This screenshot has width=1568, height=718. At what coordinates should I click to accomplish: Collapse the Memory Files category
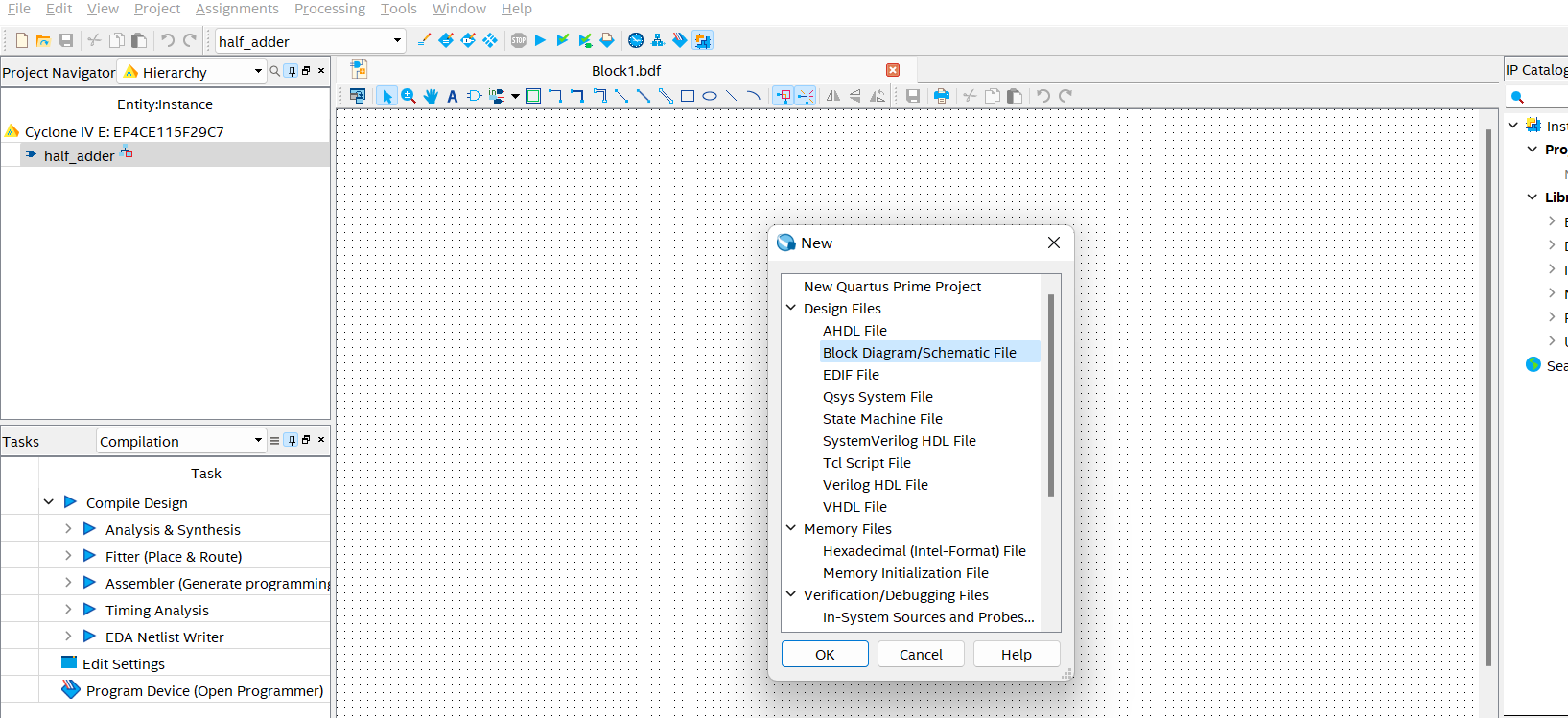click(791, 528)
